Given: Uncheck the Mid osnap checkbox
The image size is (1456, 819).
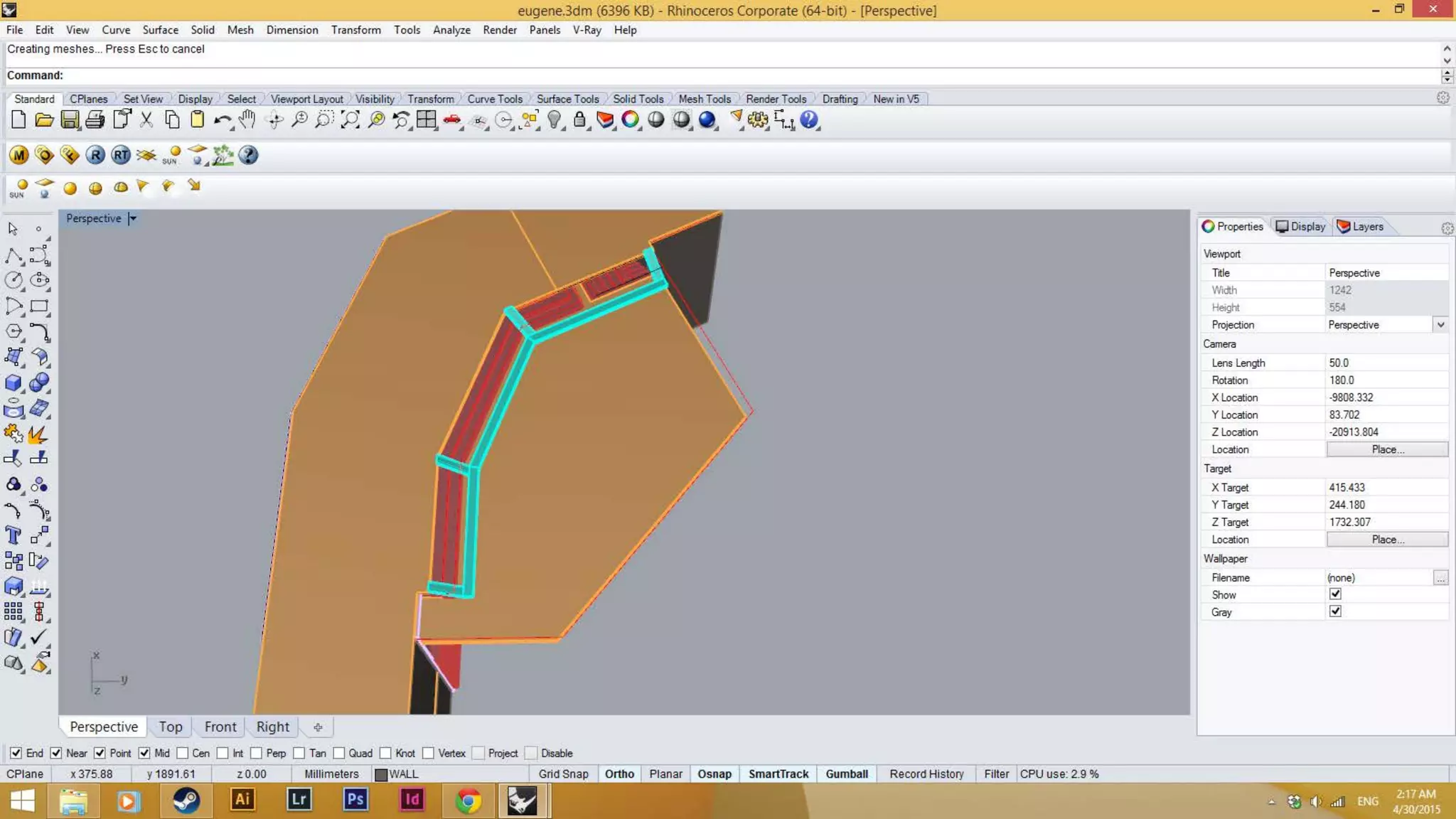Looking at the screenshot, I should (x=144, y=753).
